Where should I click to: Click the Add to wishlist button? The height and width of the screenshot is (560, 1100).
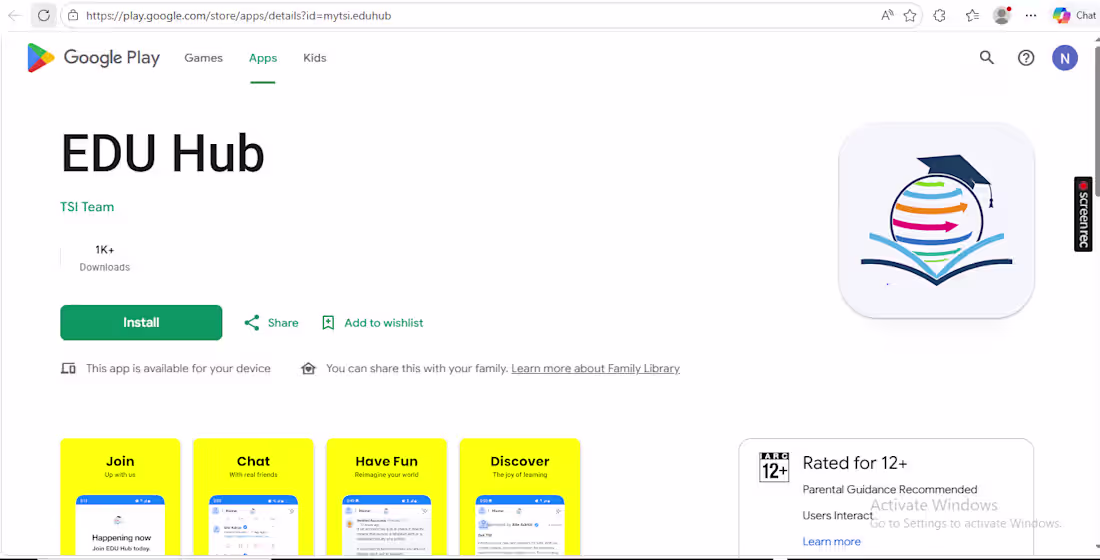click(x=373, y=323)
